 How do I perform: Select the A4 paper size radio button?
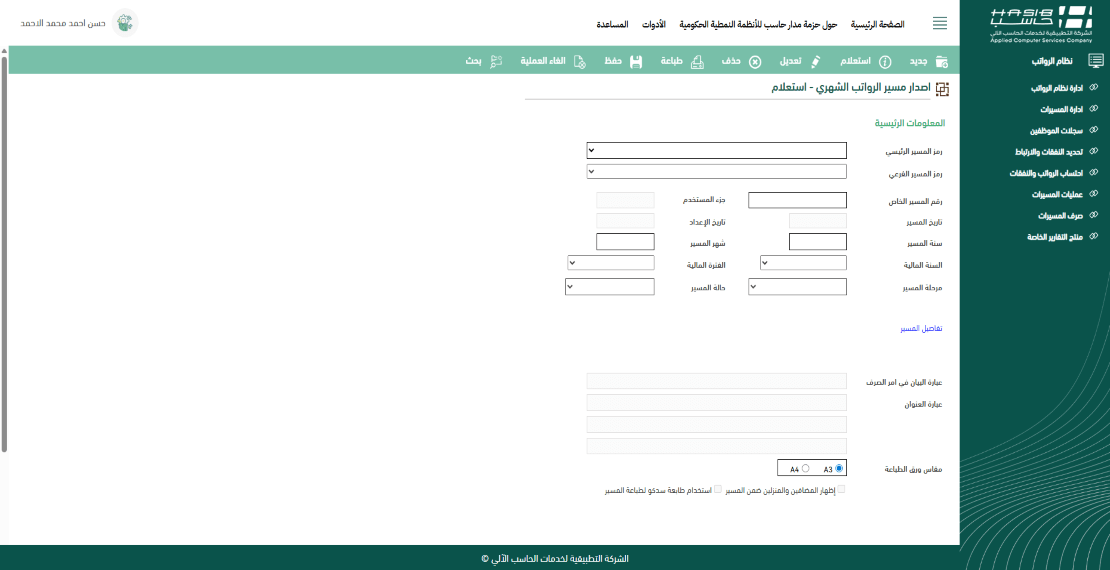[x=806, y=468]
